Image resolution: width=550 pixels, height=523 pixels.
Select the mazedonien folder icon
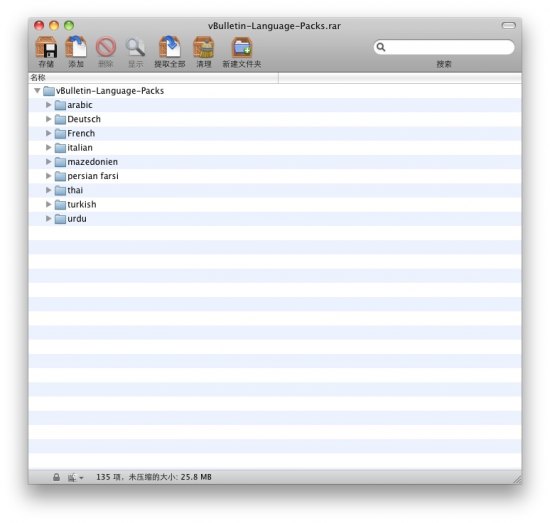pos(60,162)
